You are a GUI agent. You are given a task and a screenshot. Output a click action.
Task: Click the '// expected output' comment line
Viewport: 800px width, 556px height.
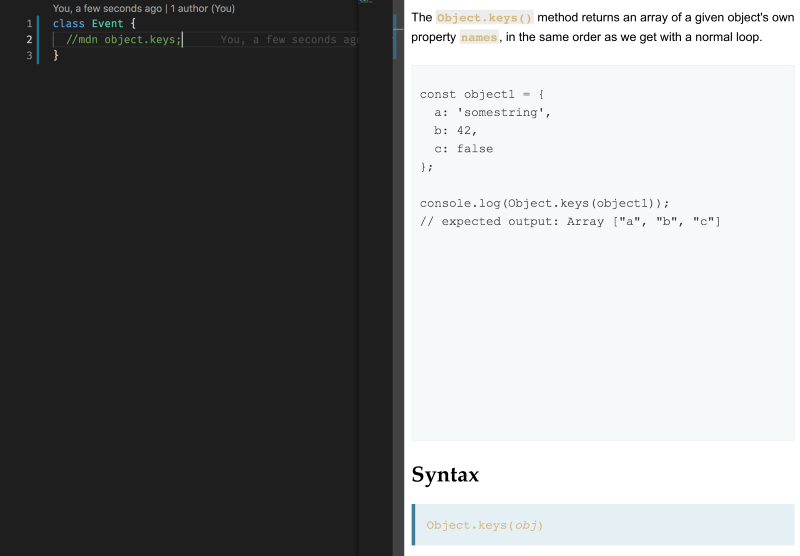tap(570, 221)
